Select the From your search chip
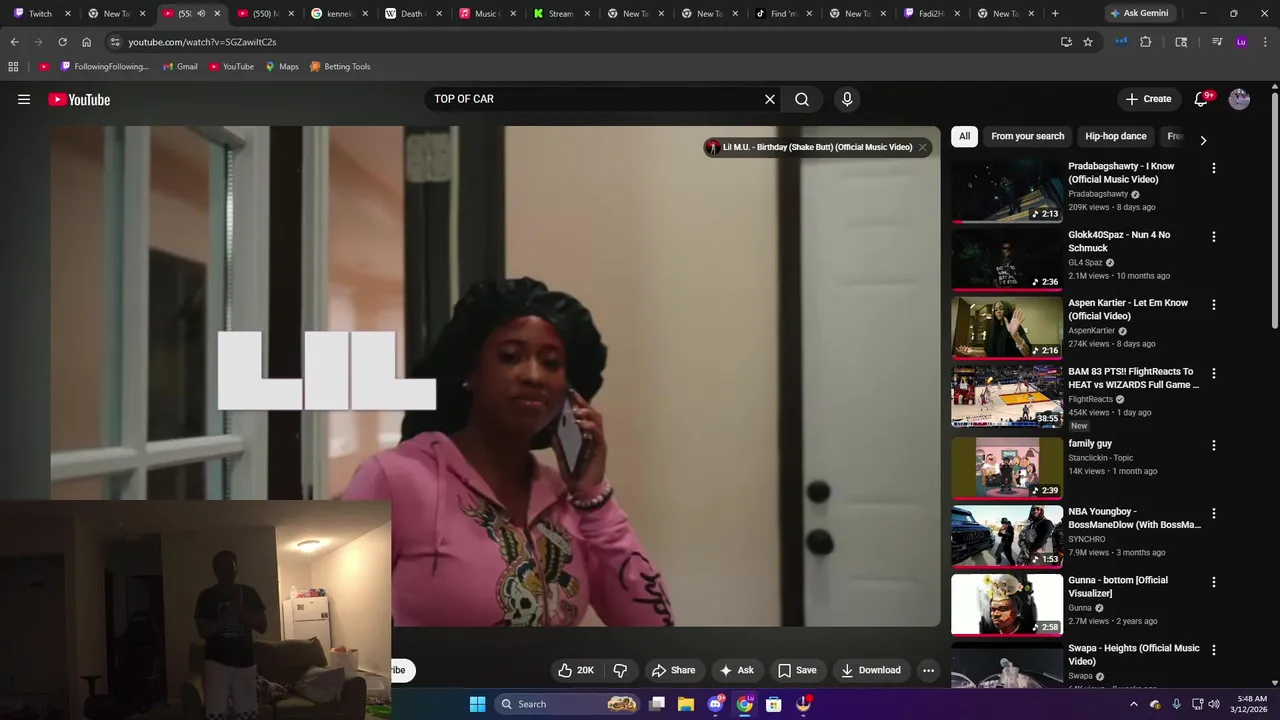The image size is (1280, 720). 1027,136
